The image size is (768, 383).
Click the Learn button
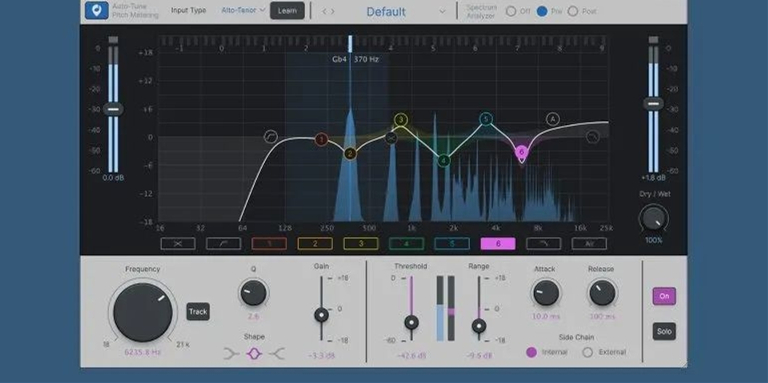click(287, 11)
